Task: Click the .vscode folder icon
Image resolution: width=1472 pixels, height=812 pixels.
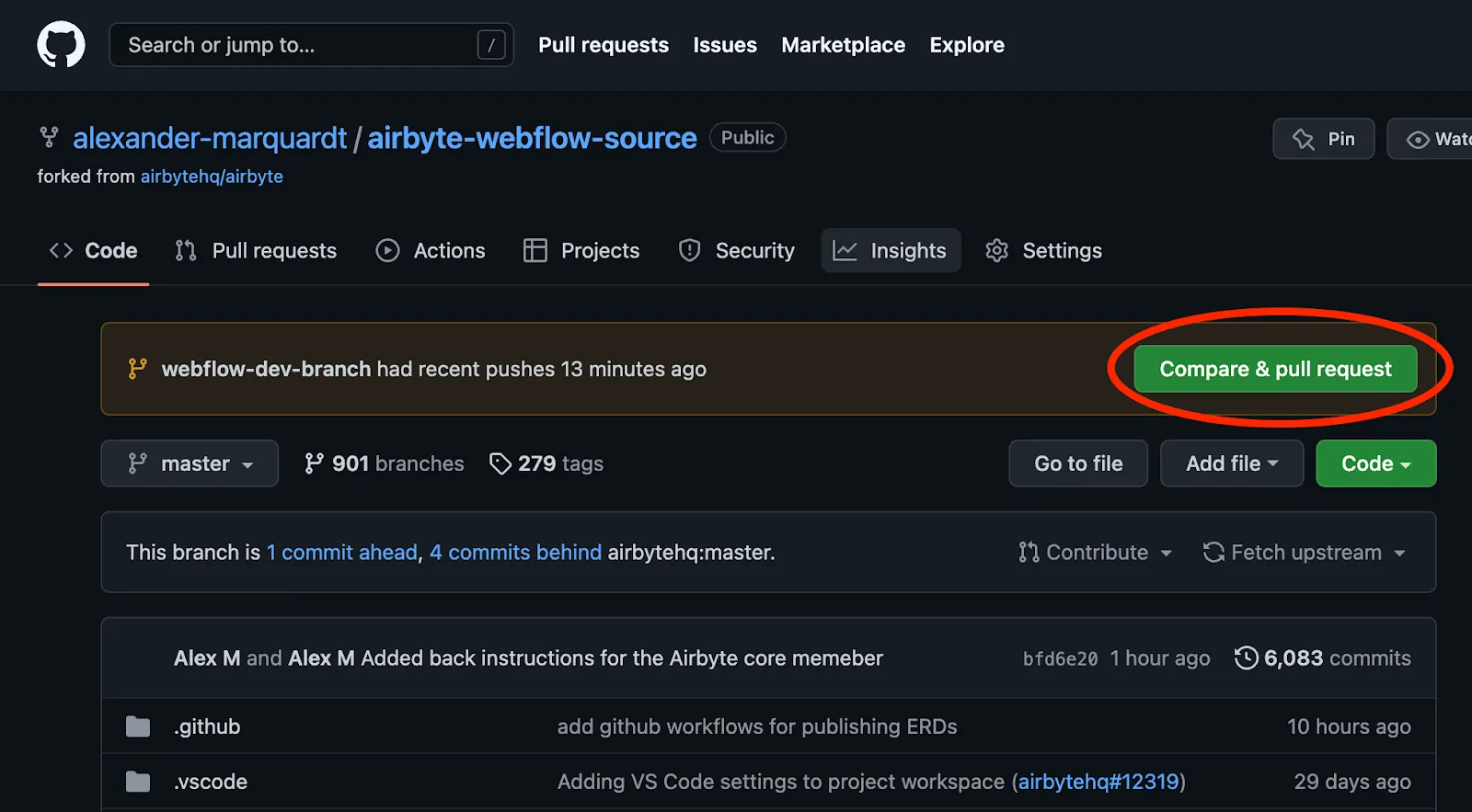Action: 138,782
